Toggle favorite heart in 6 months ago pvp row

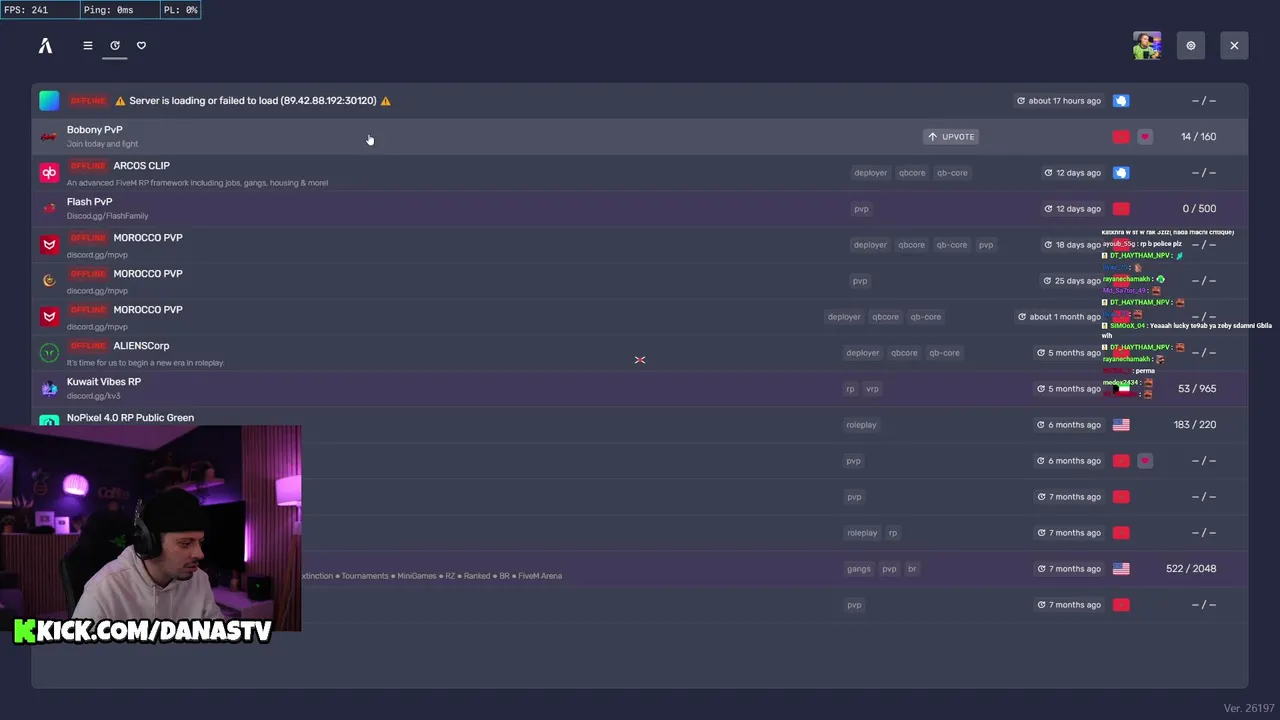(x=1145, y=461)
